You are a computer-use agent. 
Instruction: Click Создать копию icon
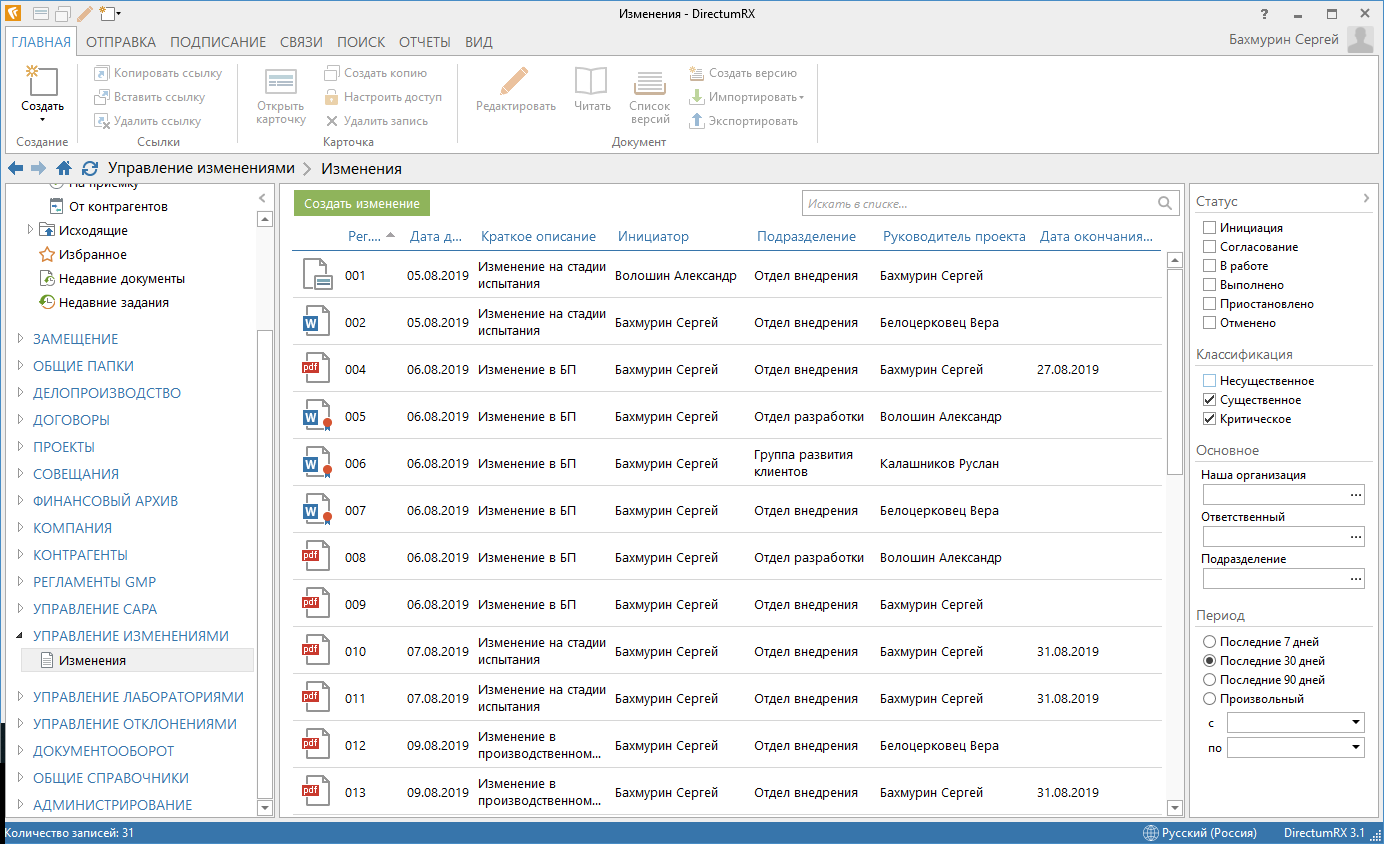click(x=332, y=73)
